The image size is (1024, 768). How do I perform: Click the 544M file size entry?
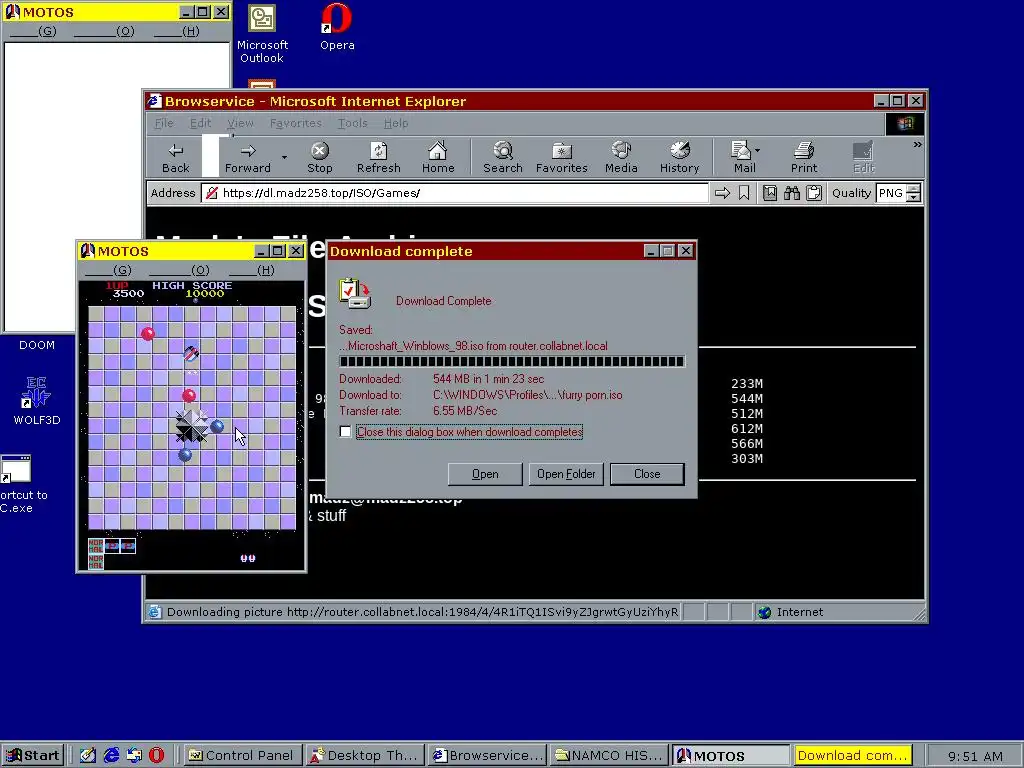tap(746, 398)
